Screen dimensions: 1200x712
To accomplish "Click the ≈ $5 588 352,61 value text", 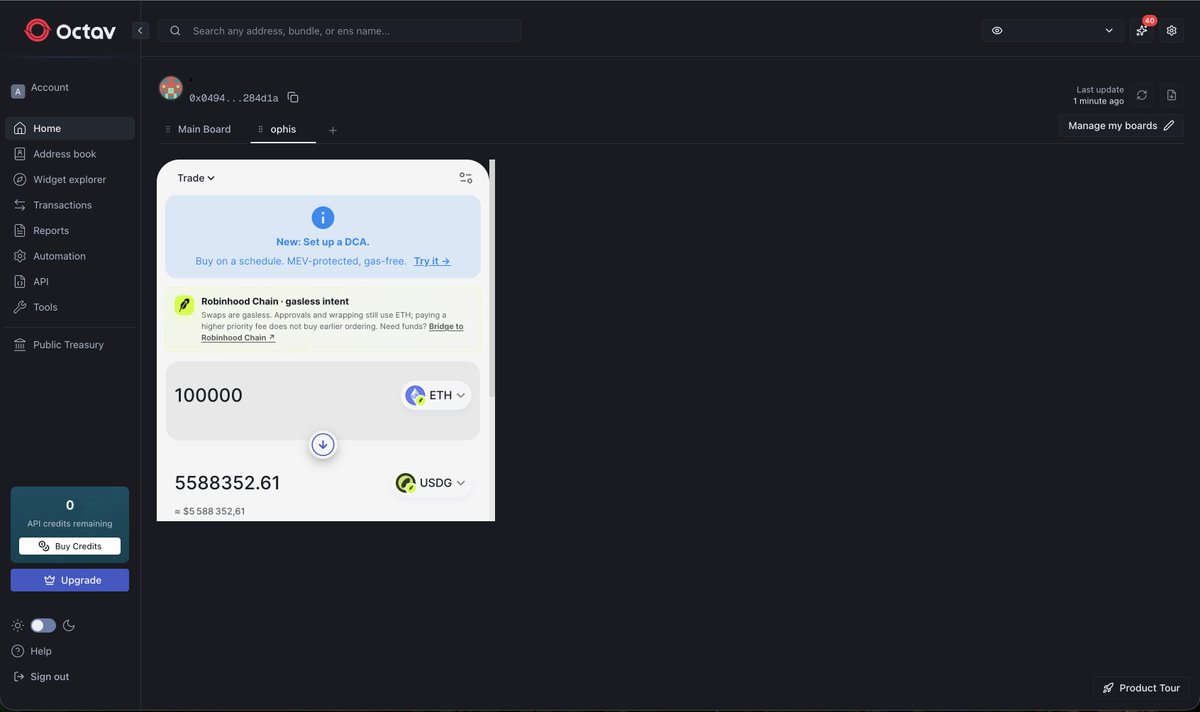I will 210,511.
